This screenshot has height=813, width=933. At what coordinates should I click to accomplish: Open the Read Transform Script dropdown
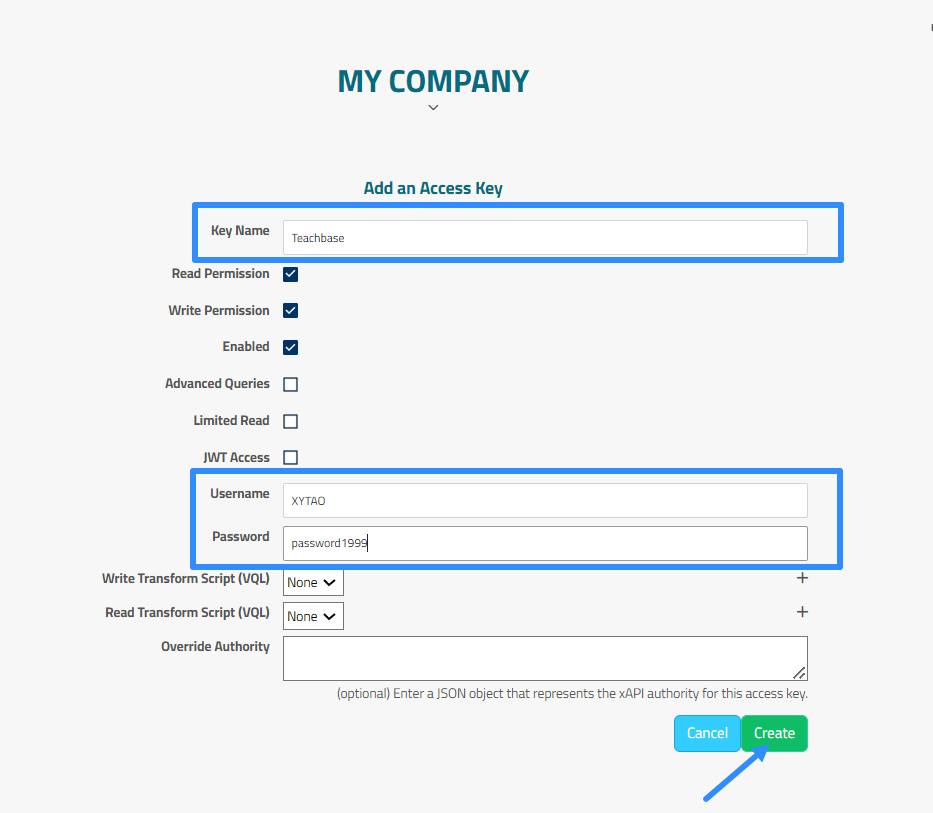point(313,616)
